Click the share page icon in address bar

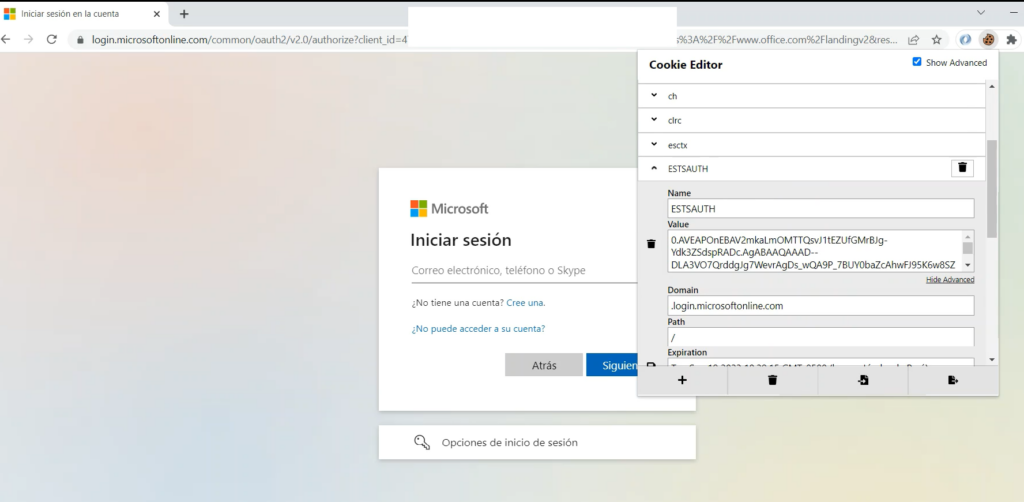914,39
